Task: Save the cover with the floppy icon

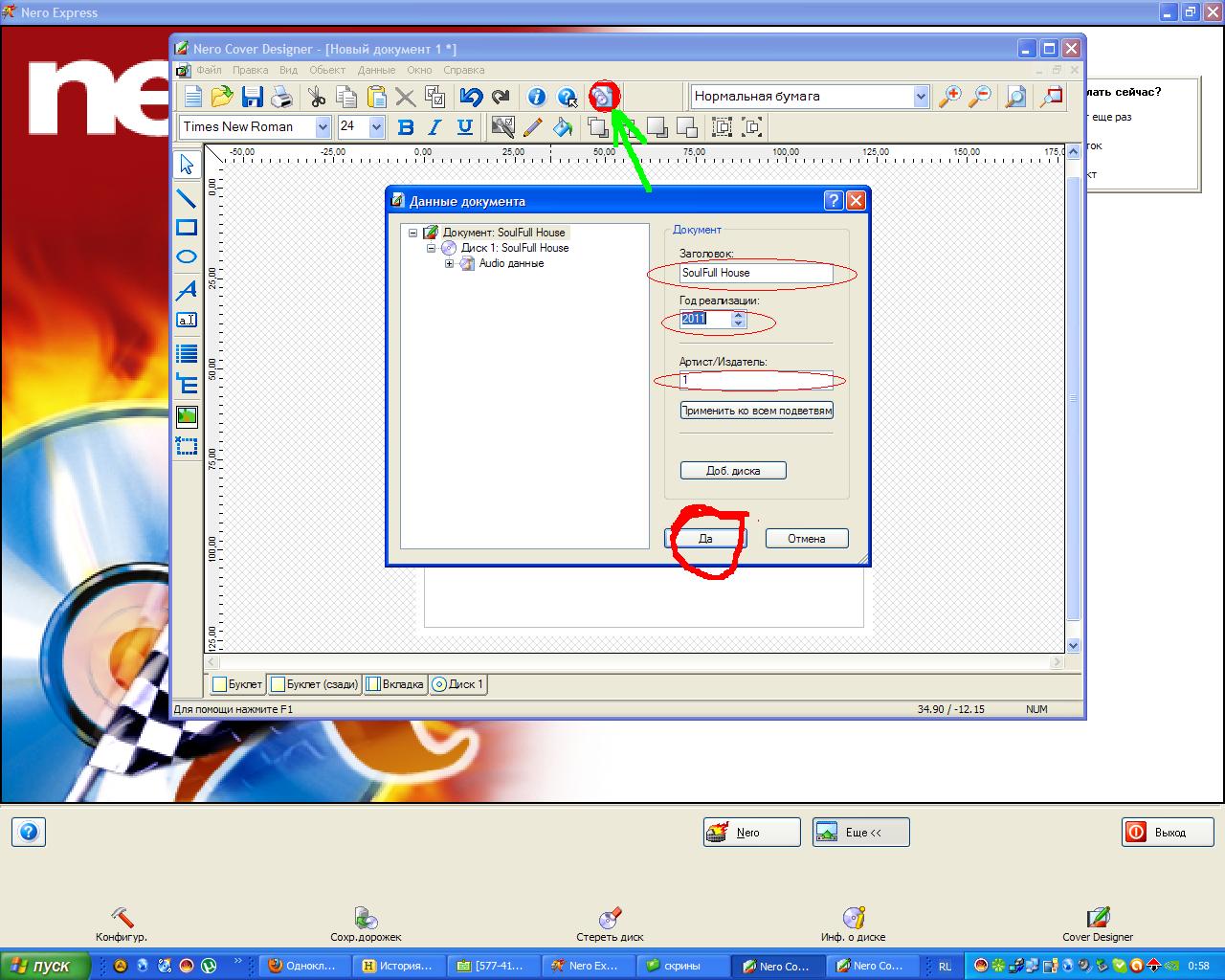Action: [253, 96]
